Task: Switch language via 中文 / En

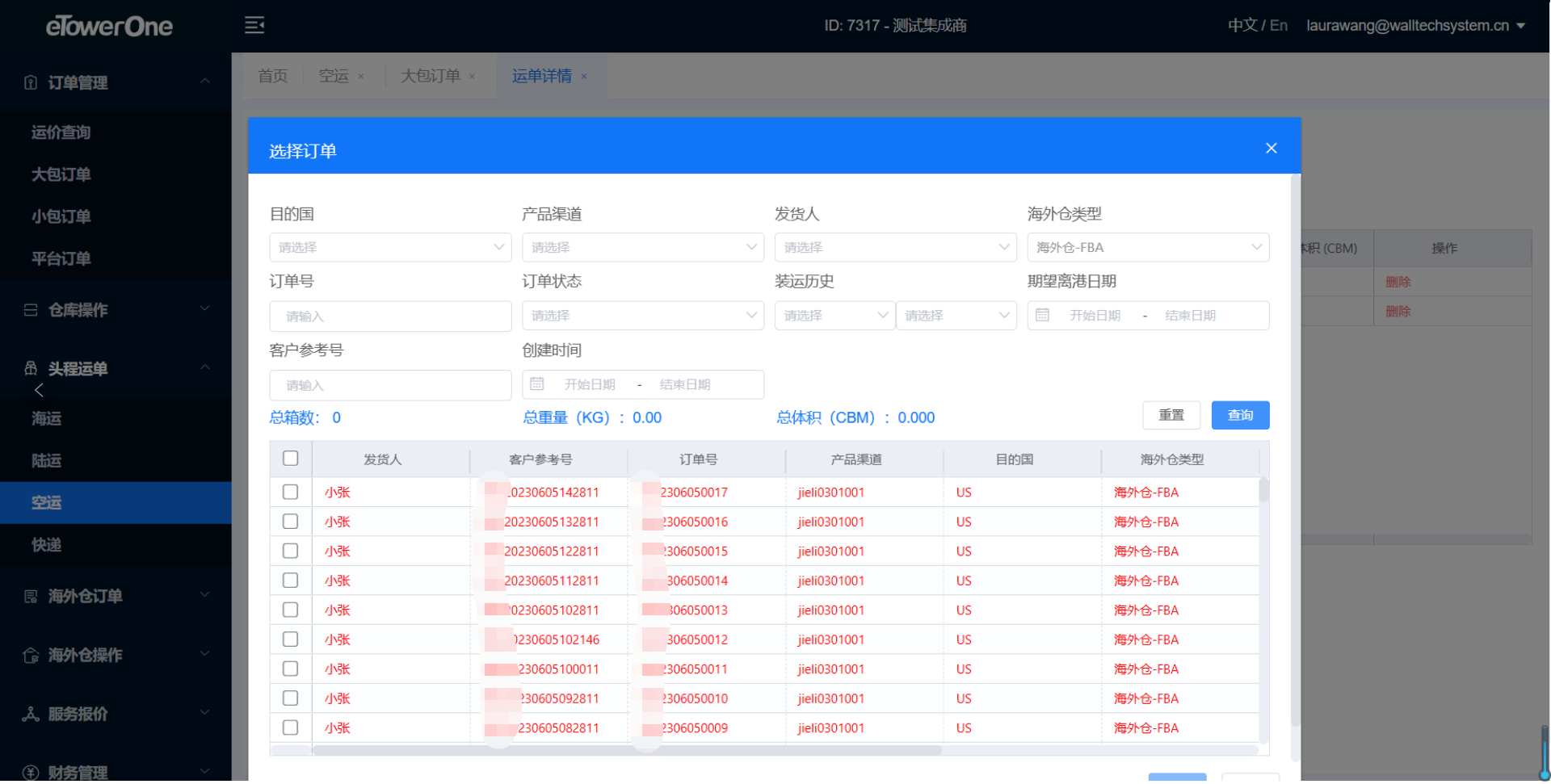Action: pyautogui.click(x=1258, y=26)
